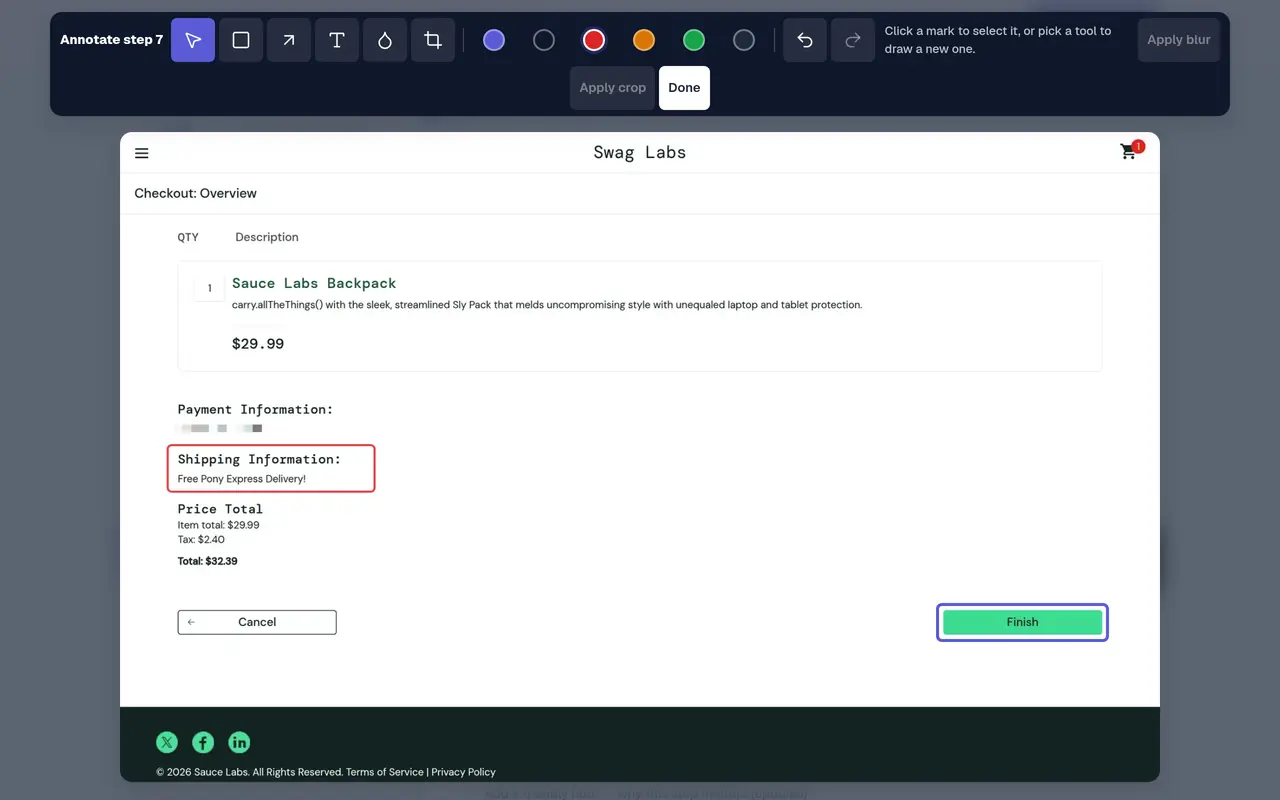
Task: Click the 'Item total: $29.99' line
Action: [x=219, y=524]
